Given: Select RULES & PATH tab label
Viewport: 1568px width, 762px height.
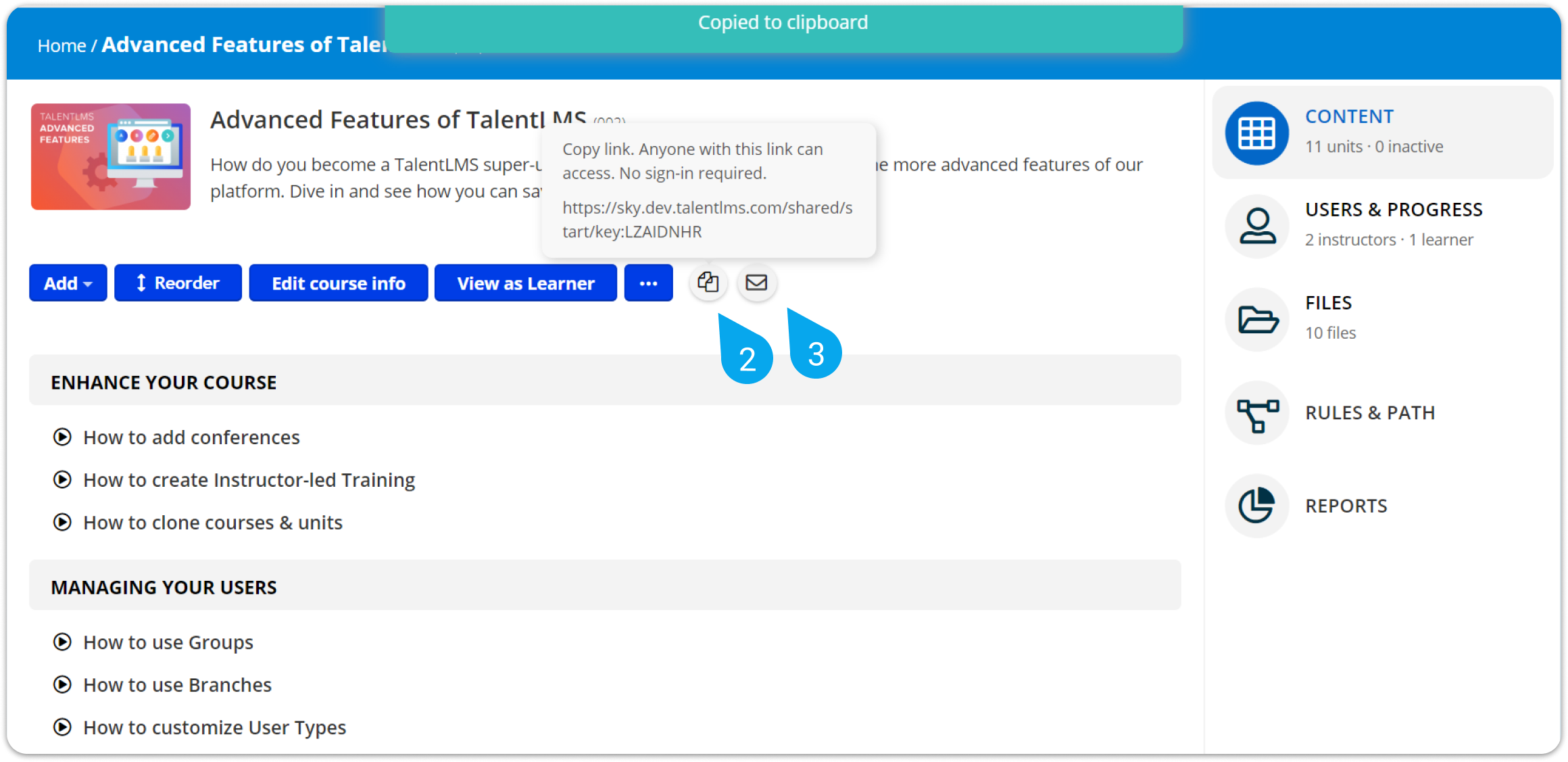Looking at the screenshot, I should coord(1370,412).
